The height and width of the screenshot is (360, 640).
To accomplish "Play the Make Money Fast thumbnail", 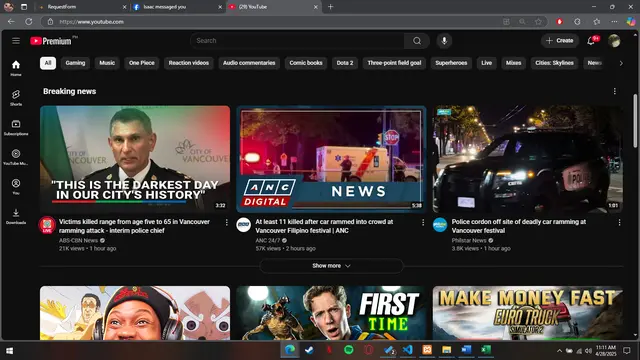I will tap(528, 313).
